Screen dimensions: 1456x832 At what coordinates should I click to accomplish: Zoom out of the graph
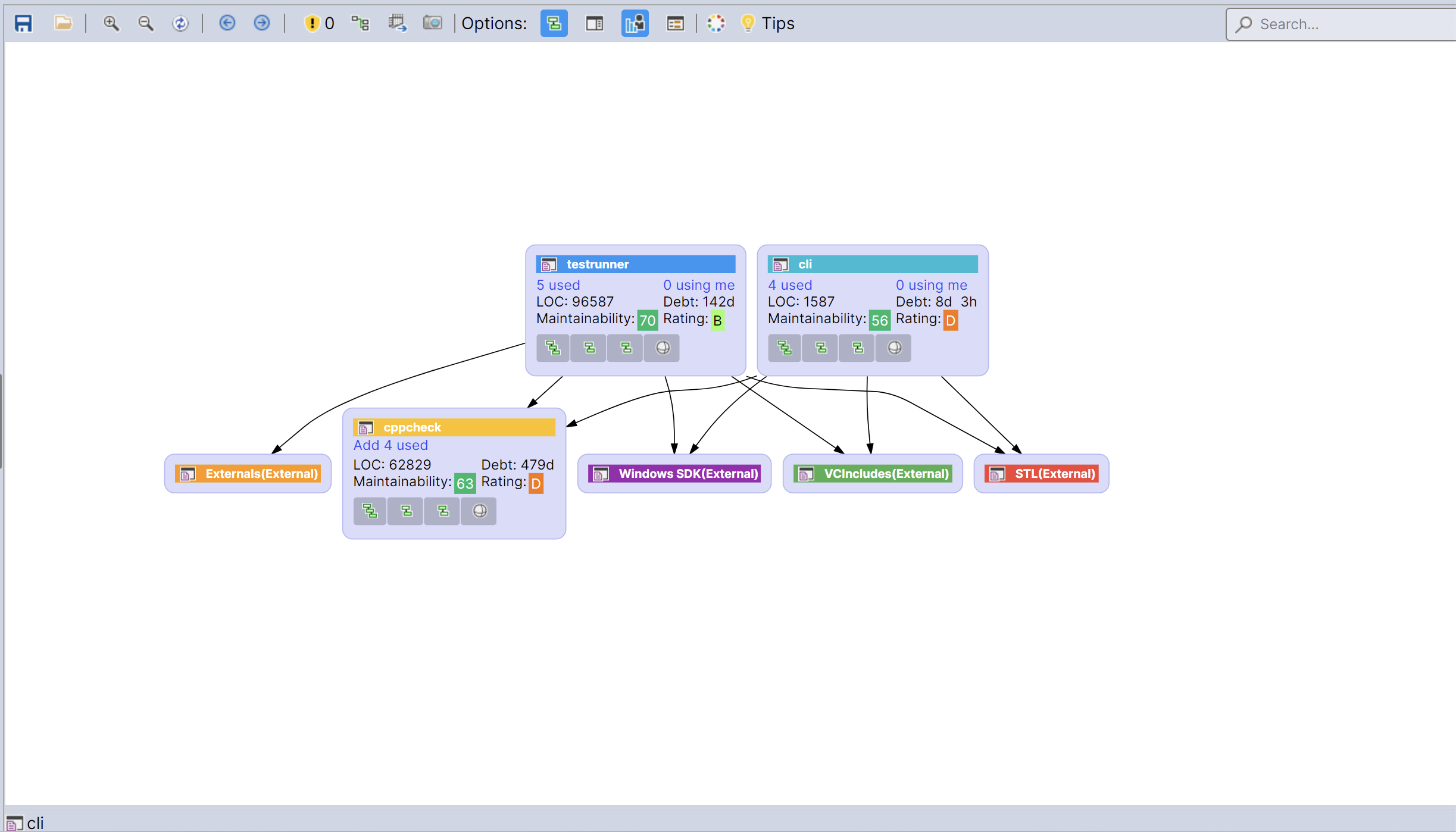coord(145,23)
